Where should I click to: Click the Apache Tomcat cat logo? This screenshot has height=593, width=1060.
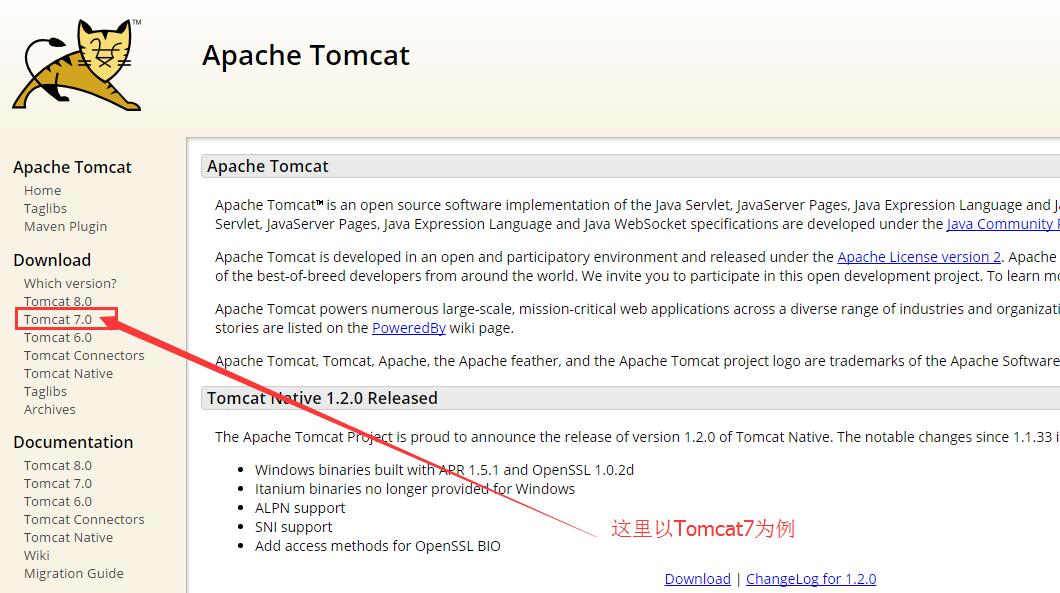pos(77,65)
